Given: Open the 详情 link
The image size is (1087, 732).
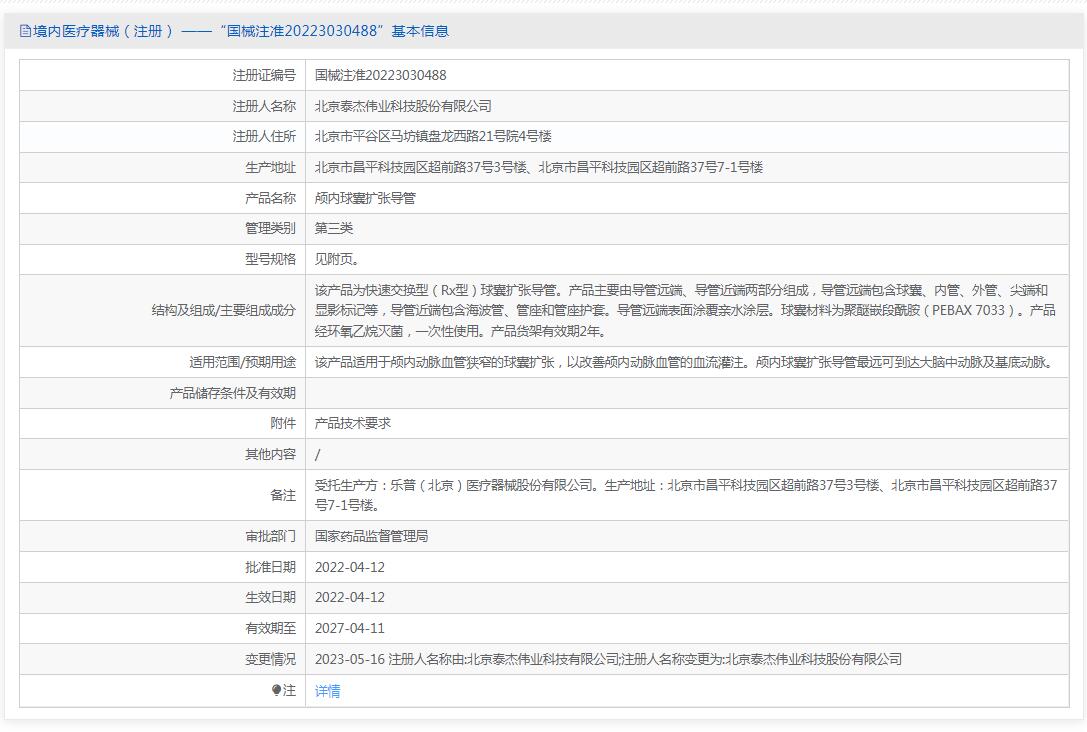Looking at the screenshot, I should tap(327, 691).
